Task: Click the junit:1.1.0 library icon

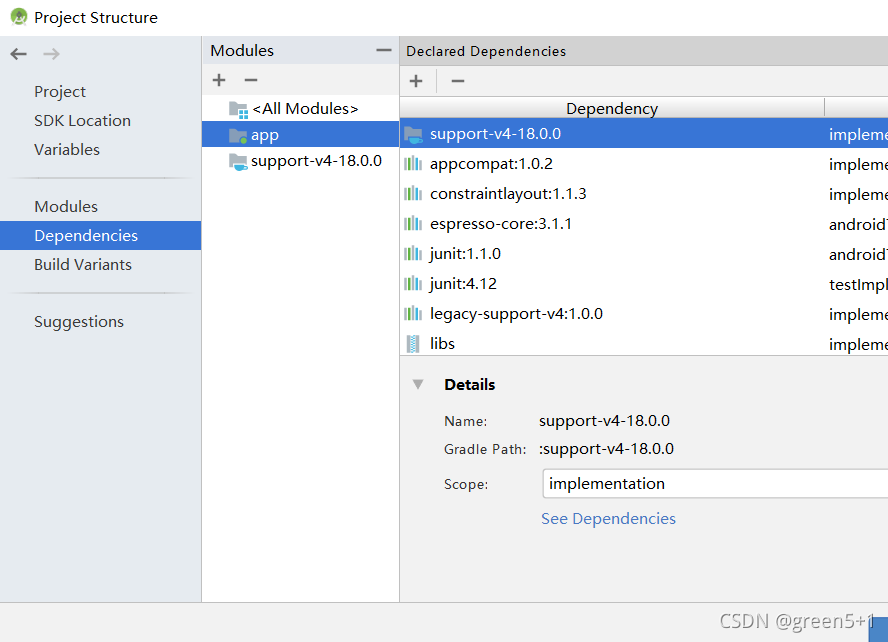Action: (x=413, y=254)
